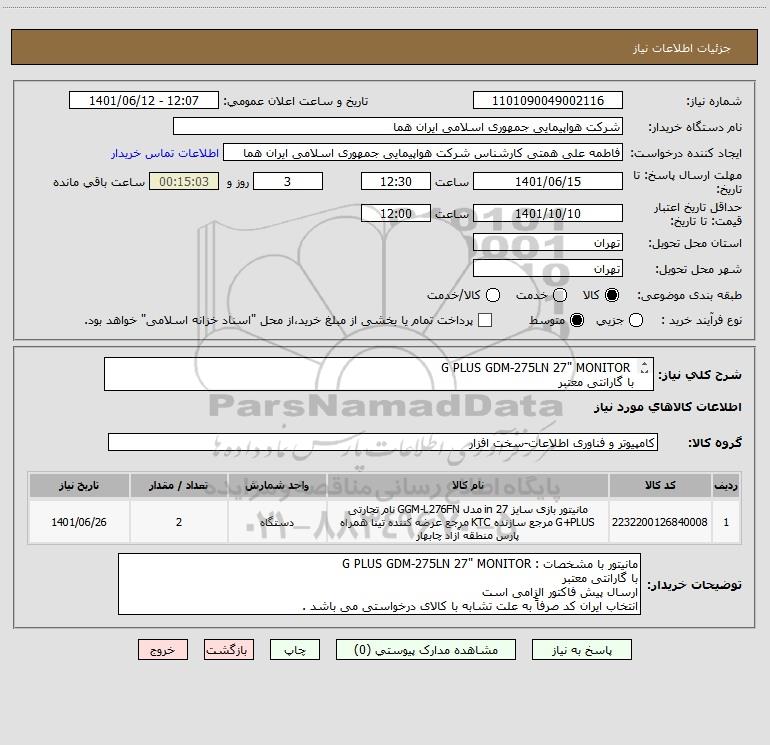Click the پاسخ به نیاز button
Viewport: 770px width, 745px height.
pos(581,650)
